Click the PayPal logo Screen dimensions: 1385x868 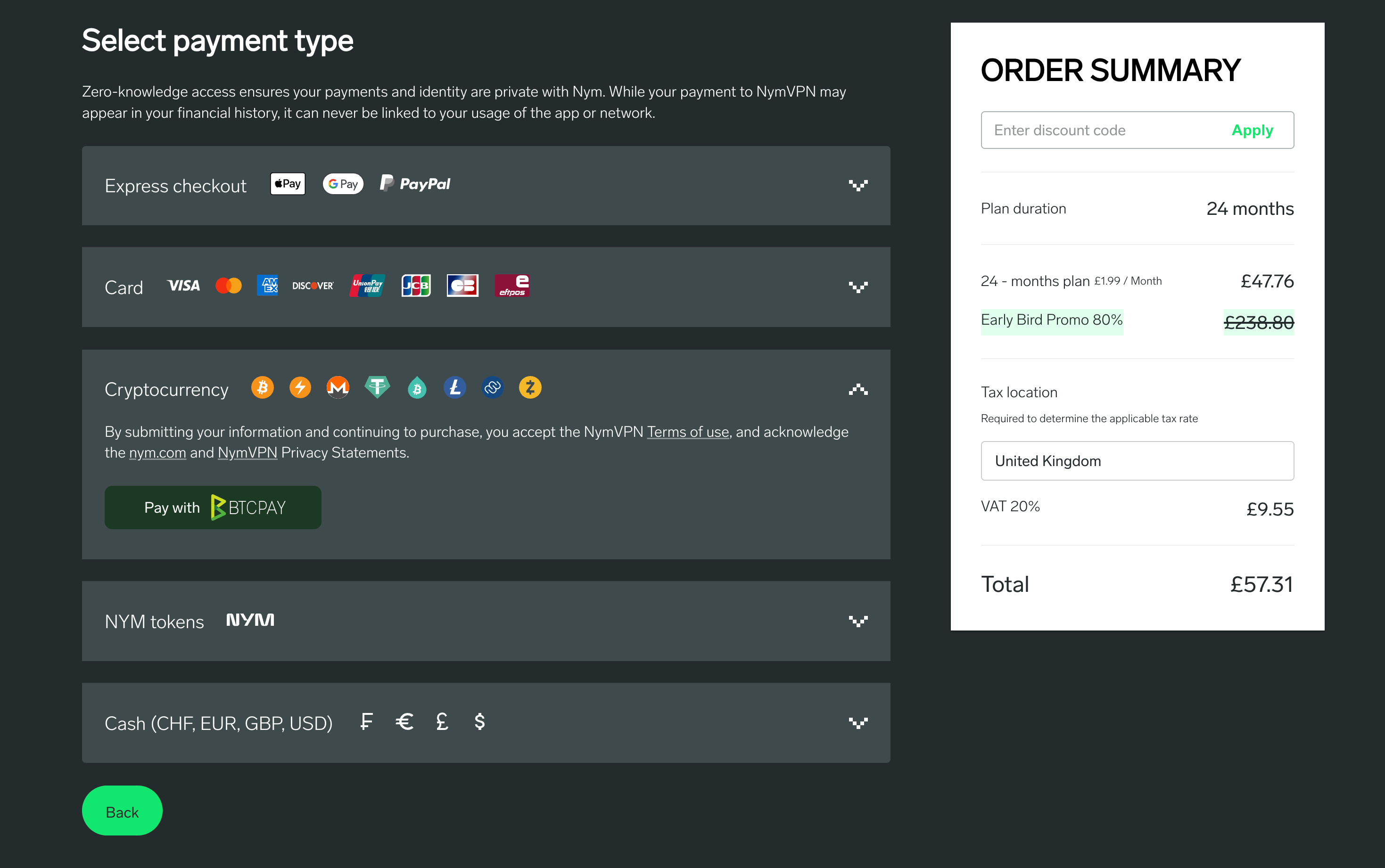(x=415, y=184)
